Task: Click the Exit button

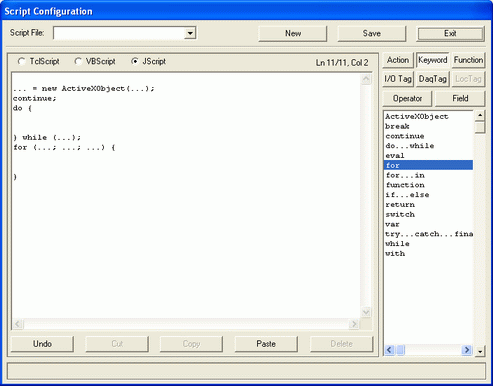Action: (x=450, y=34)
